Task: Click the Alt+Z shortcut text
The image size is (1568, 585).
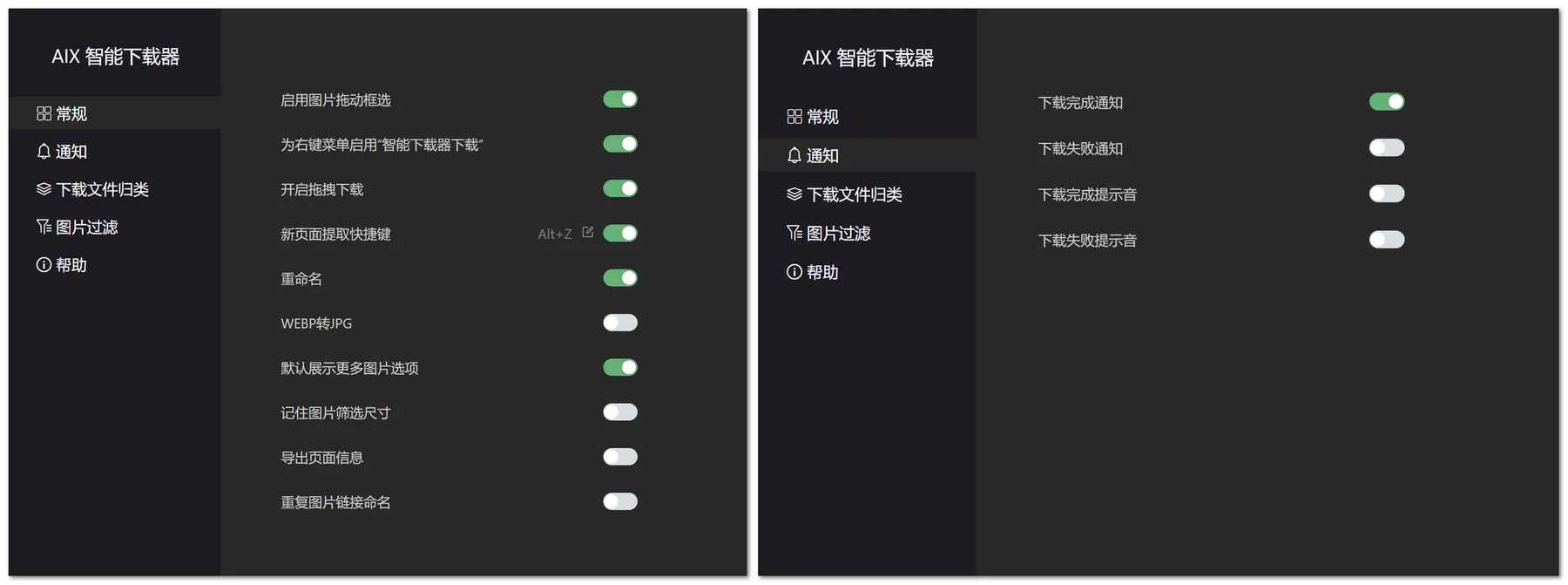Action: [x=555, y=234]
